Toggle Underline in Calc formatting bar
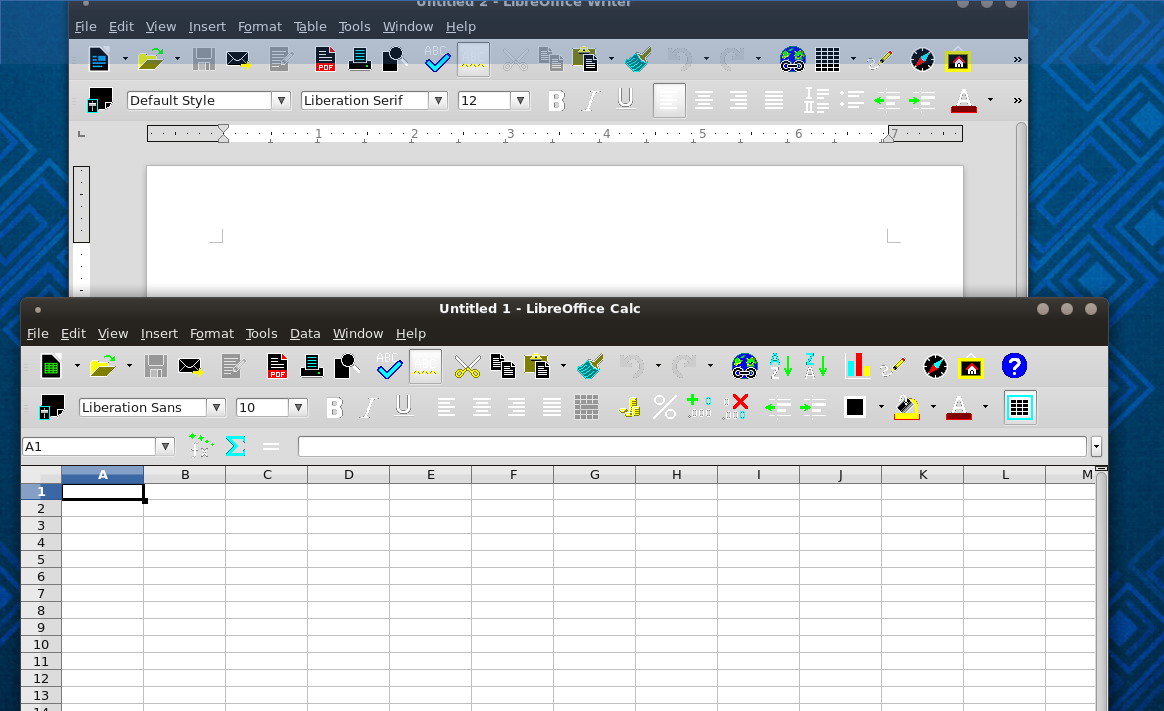Viewport: 1164px width, 711px height. pyautogui.click(x=403, y=407)
